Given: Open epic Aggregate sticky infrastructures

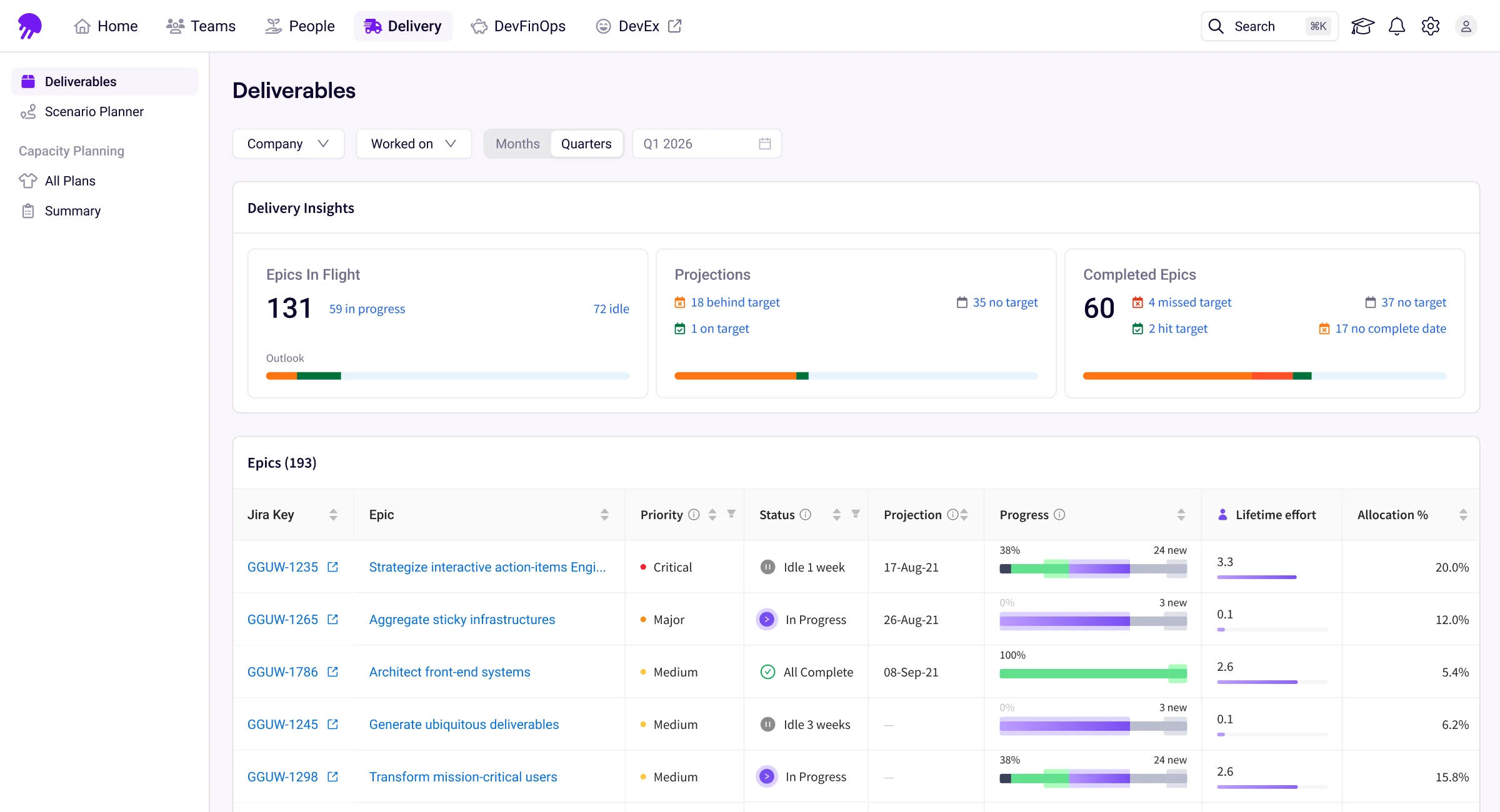Looking at the screenshot, I should (462, 620).
